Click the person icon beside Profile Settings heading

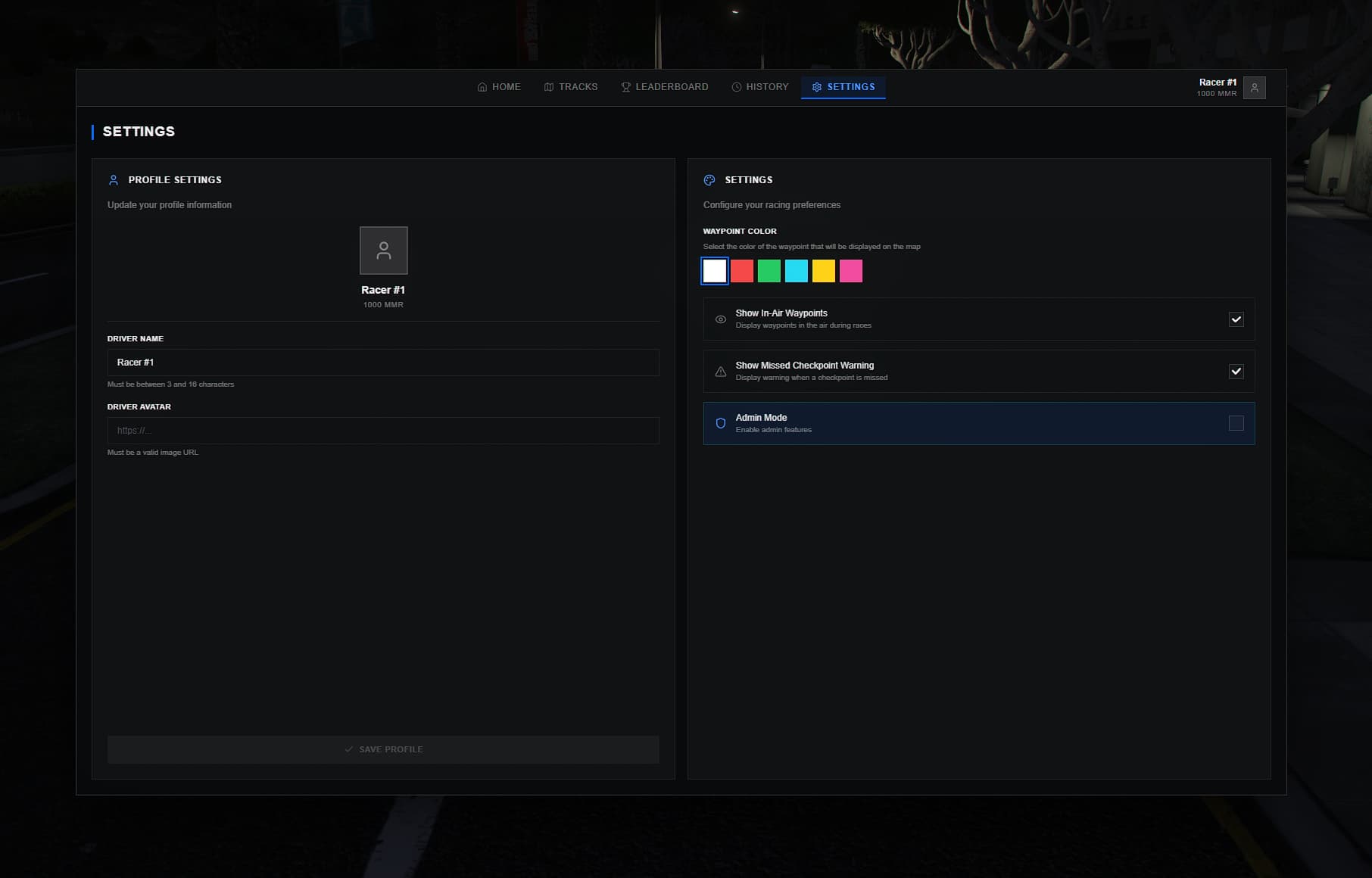pyautogui.click(x=114, y=180)
